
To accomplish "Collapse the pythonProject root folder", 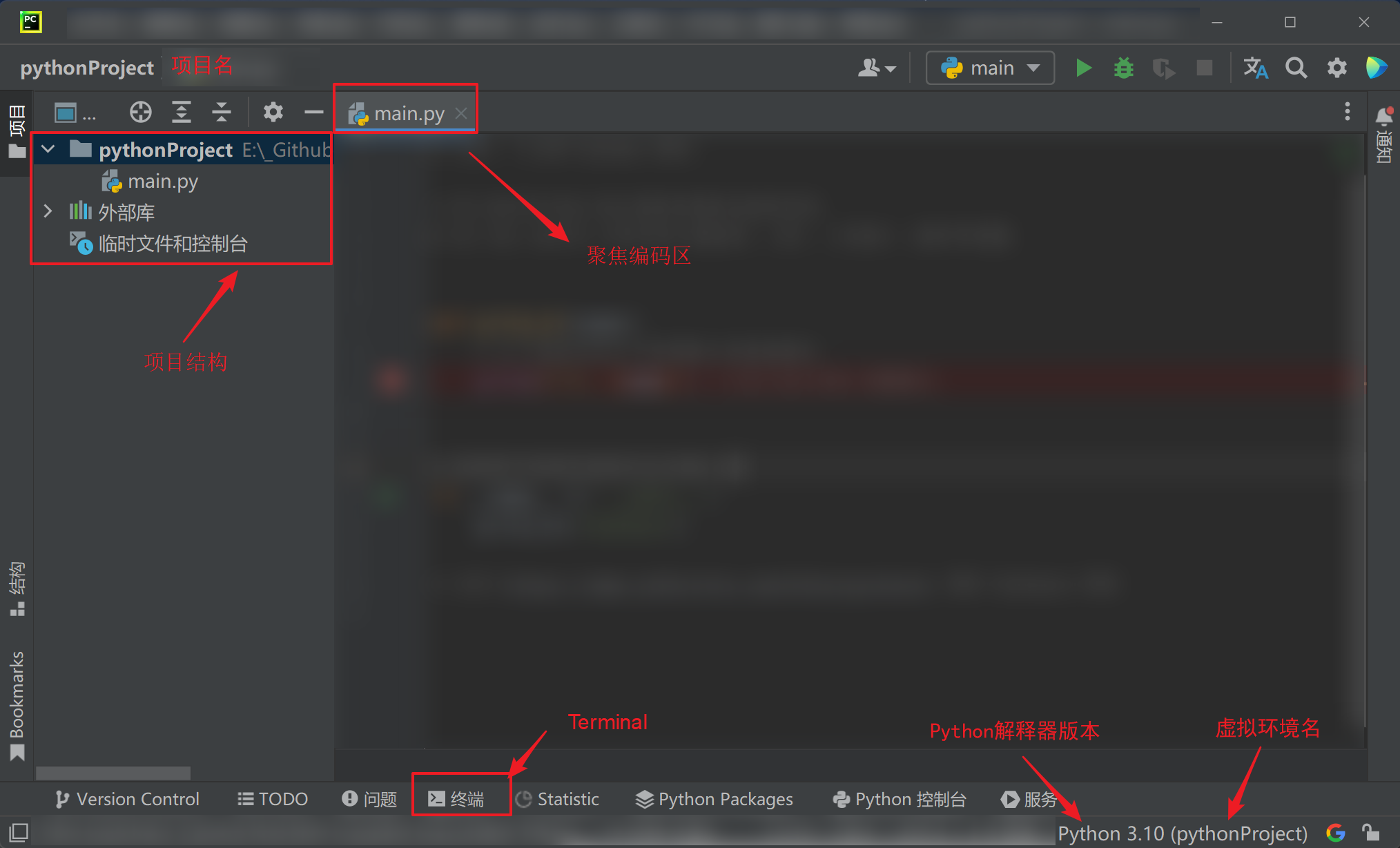I will [48, 149].
